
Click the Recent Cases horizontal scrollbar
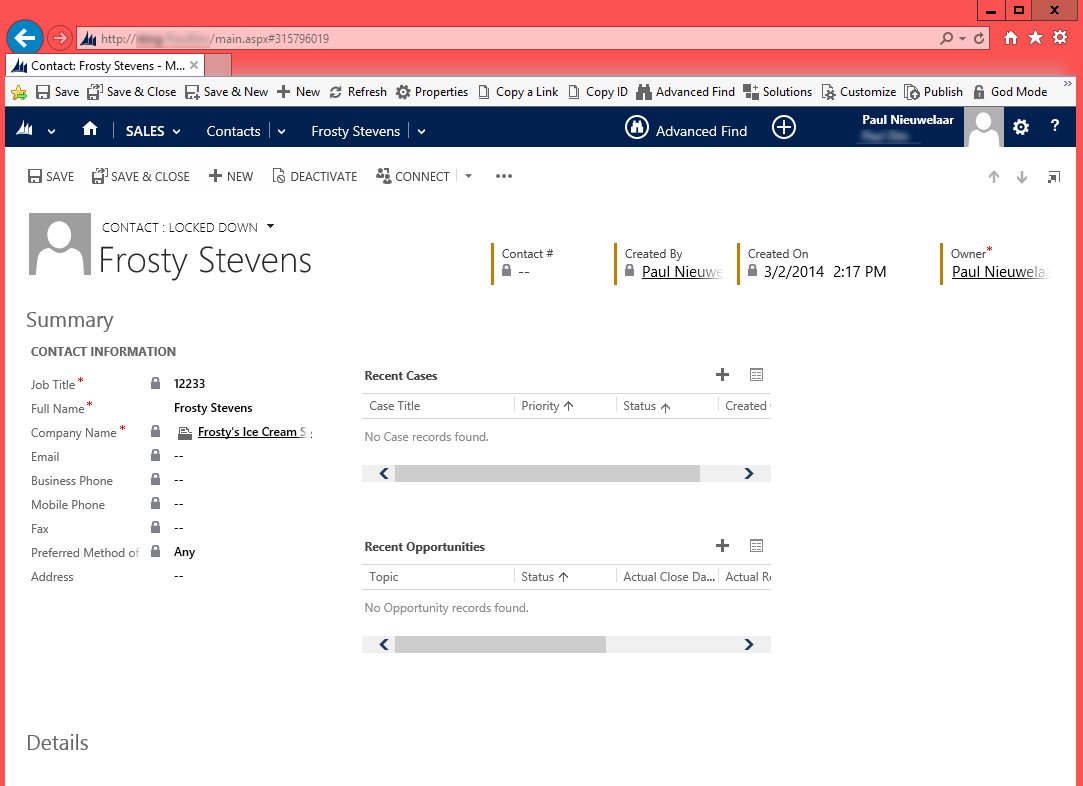pyautogui.click(x=546, y=474)
